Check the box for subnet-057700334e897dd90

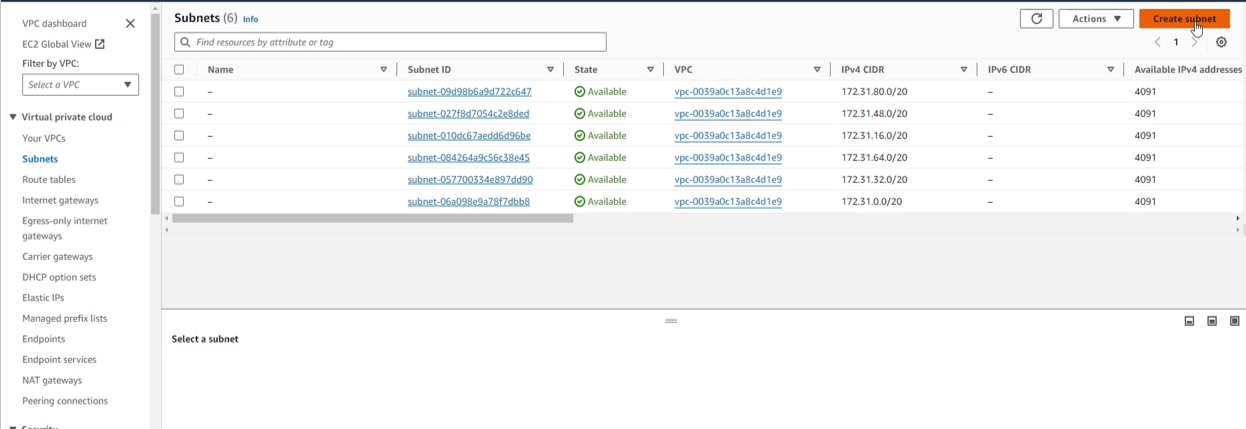coord(179,180)
